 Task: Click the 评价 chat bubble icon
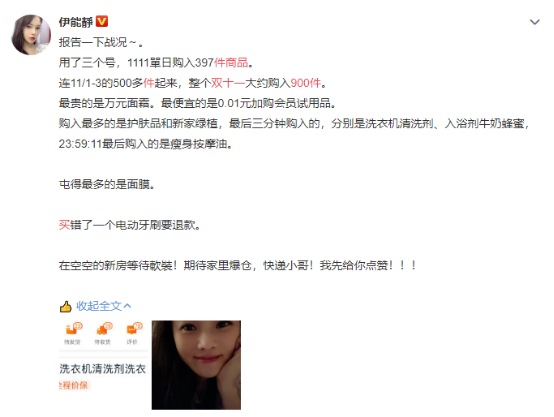pos(133,329)
